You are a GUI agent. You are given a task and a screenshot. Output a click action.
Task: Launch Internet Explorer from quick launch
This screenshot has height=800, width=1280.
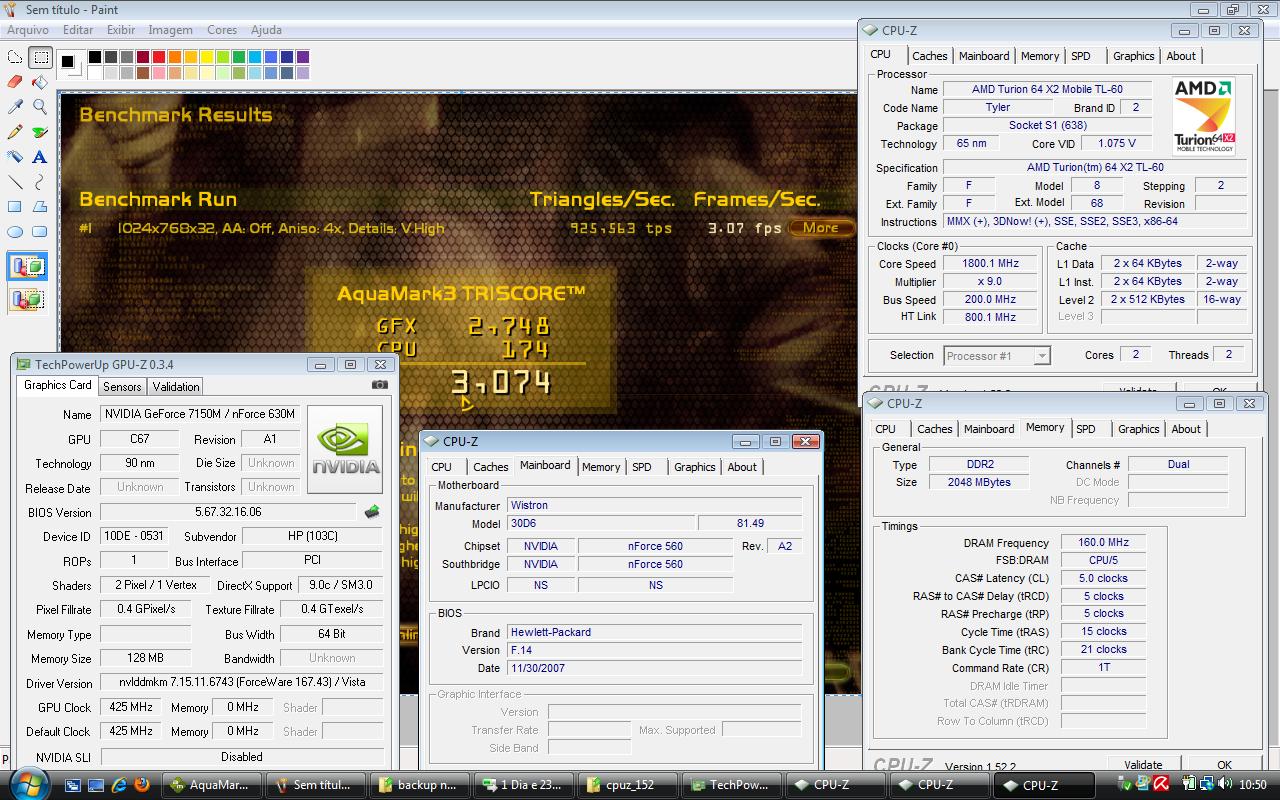[x=119, y=785]
